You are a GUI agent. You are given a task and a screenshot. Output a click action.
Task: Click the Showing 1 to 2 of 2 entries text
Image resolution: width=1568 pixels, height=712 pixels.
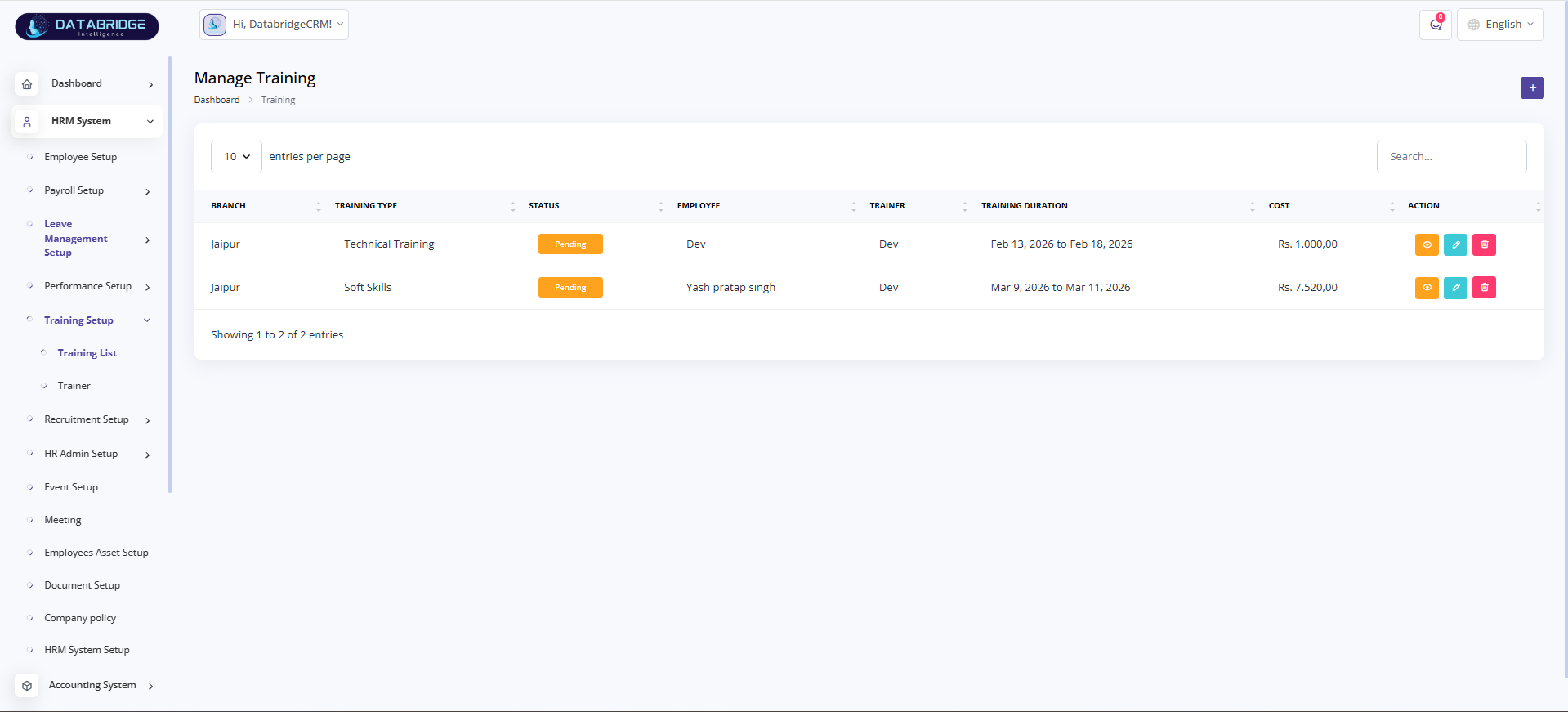pyautogui.click(x=277, y=335)
